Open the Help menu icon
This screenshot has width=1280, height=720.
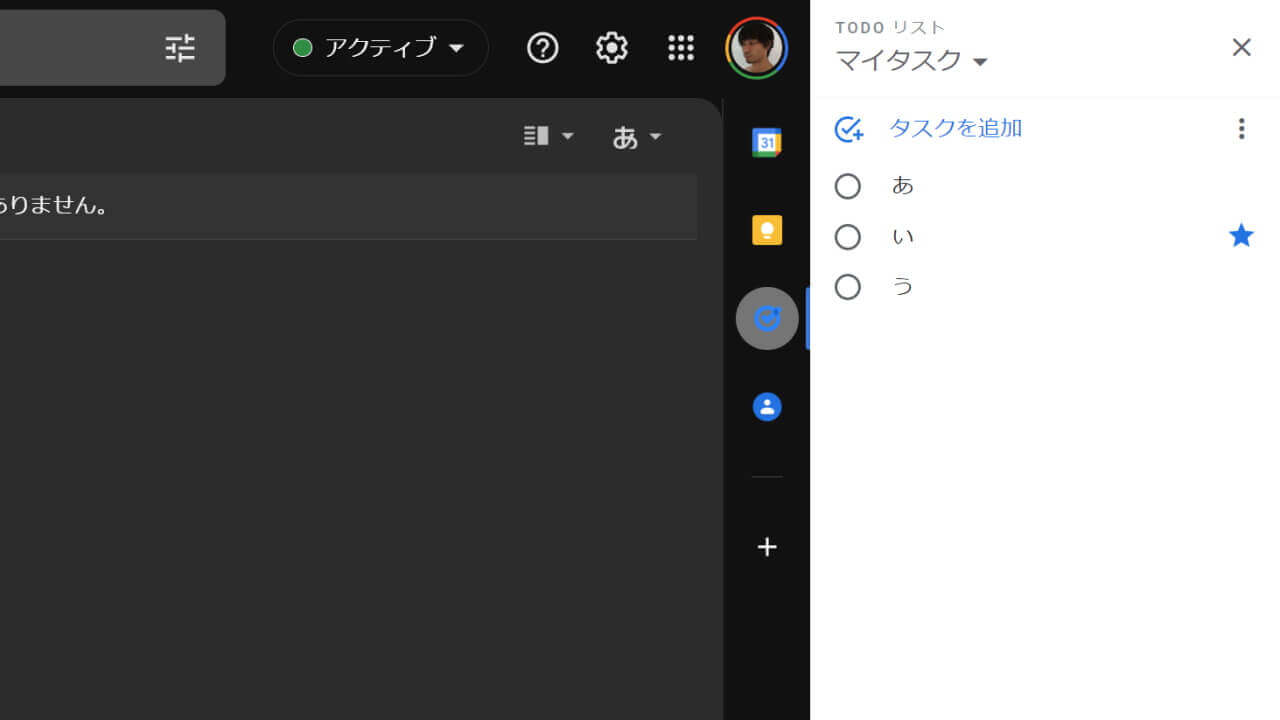pyautogui.click(x=542, y=47)
